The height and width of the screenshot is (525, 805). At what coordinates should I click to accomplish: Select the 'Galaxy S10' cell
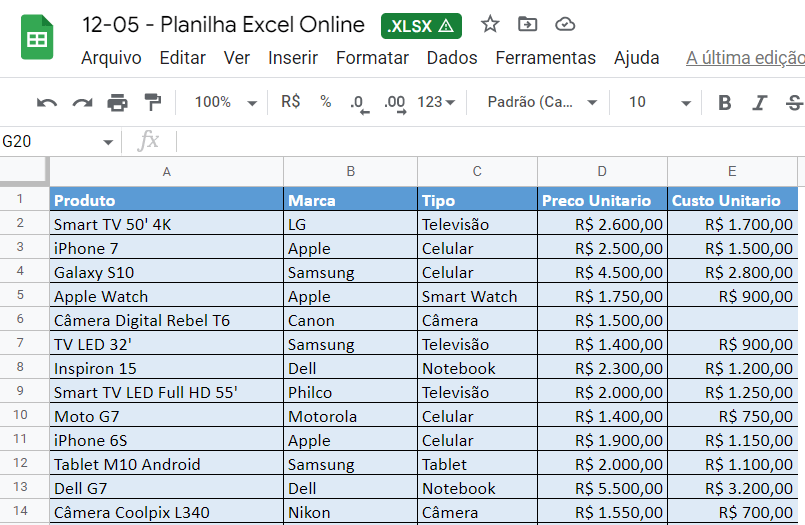click(166, 272)
